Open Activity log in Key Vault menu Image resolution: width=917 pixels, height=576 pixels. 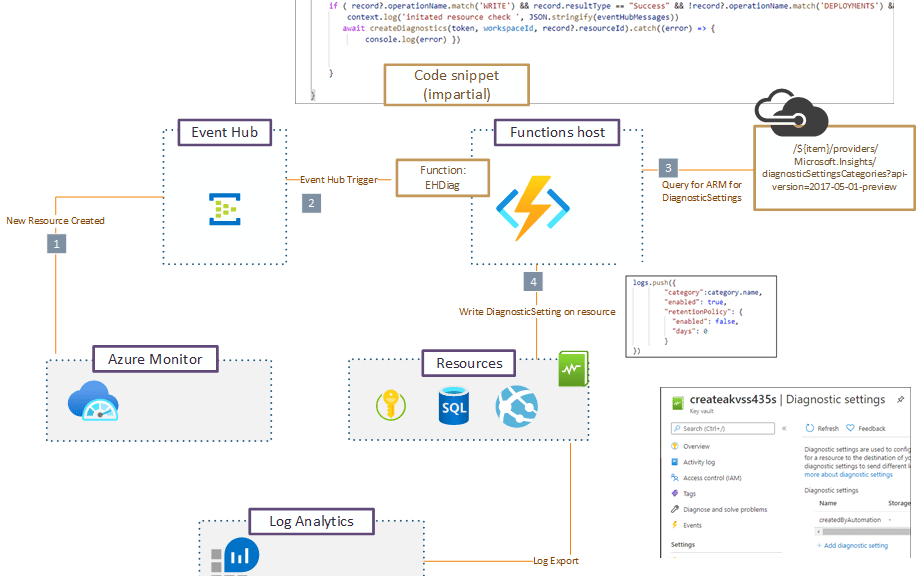tap(700, 462)
